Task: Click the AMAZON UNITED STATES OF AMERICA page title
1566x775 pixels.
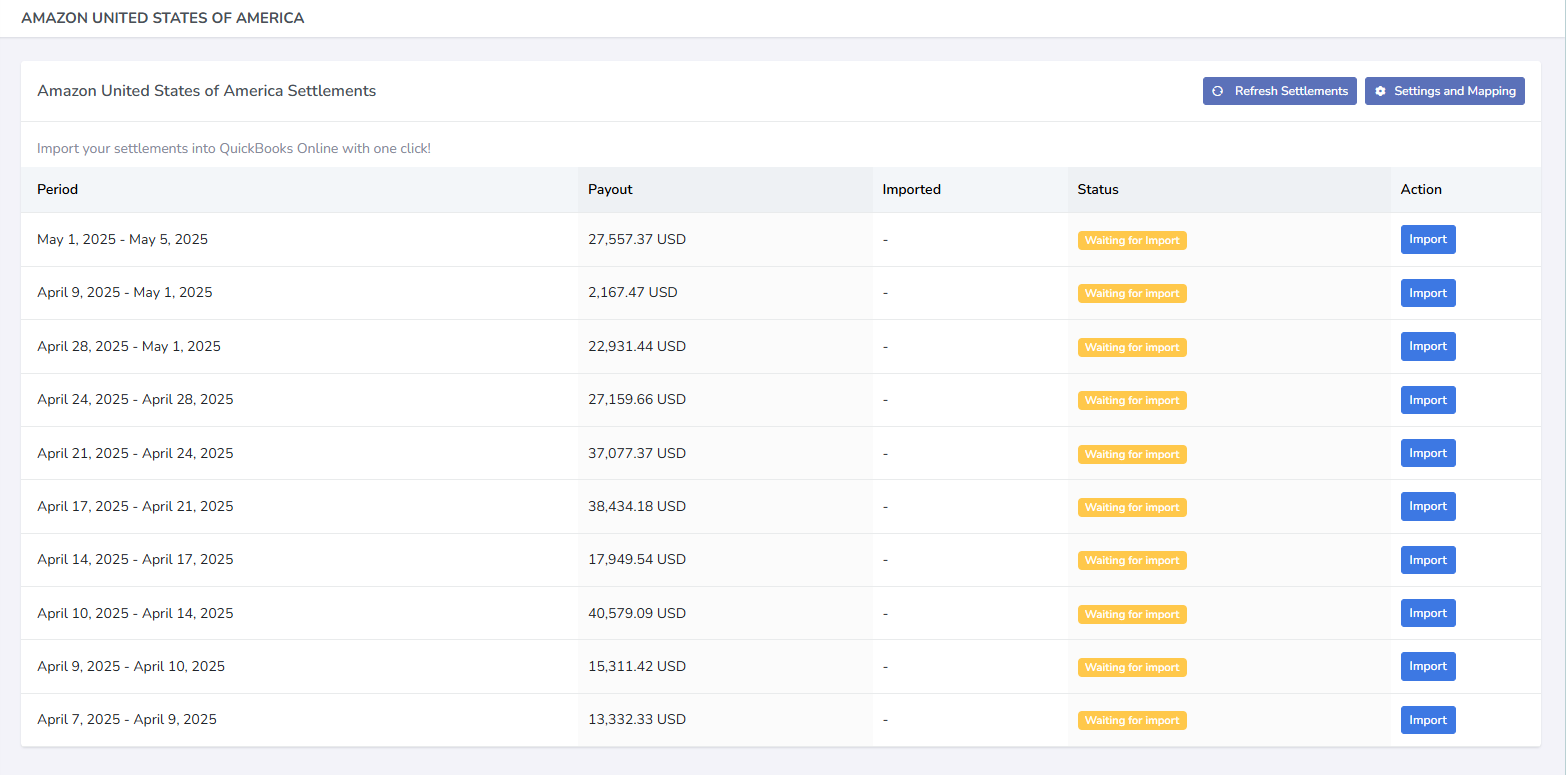Action: point(163,18)
